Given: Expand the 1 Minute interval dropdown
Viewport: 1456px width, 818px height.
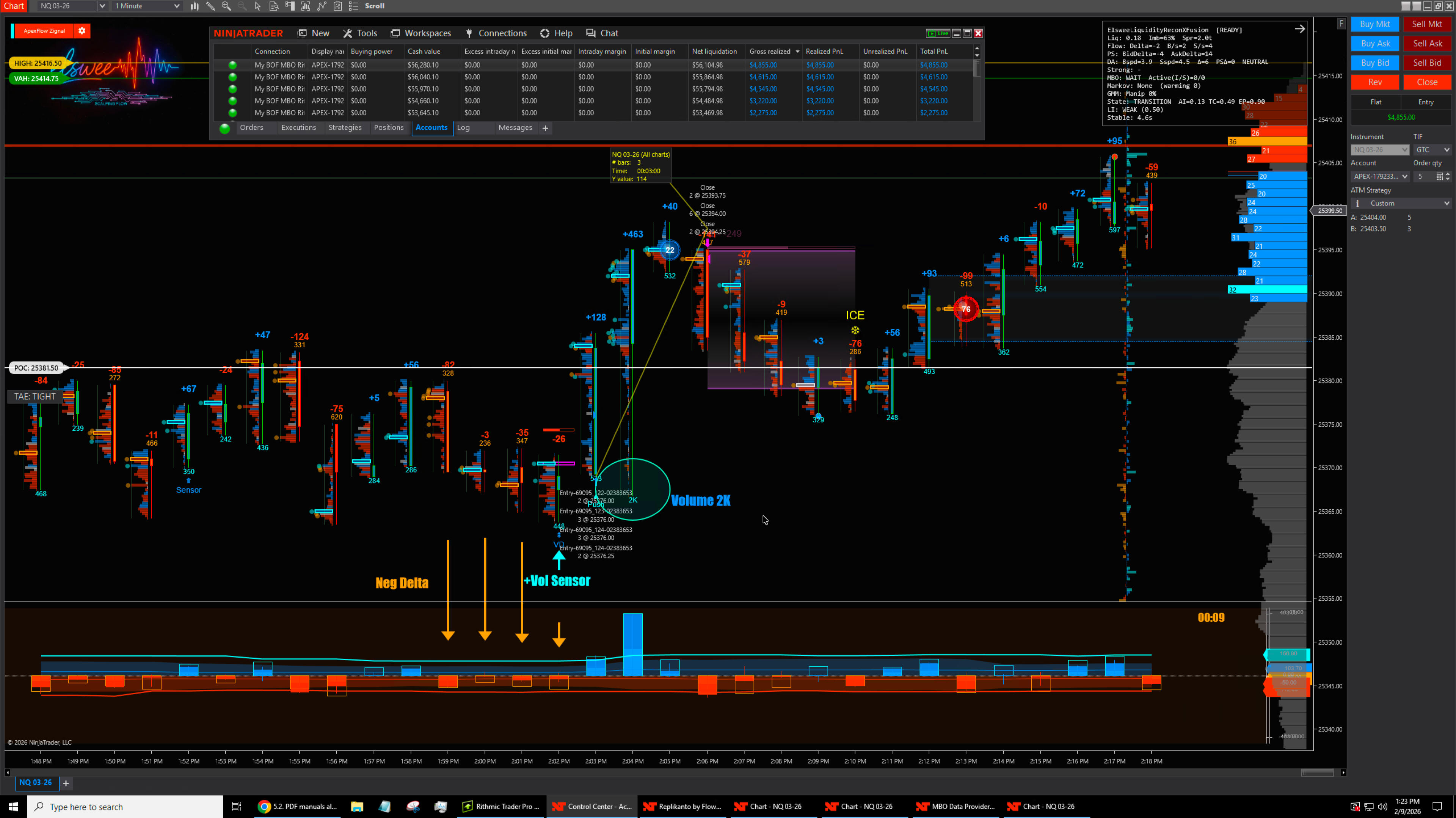Looking at the screenshot, I should click(176, 6).
